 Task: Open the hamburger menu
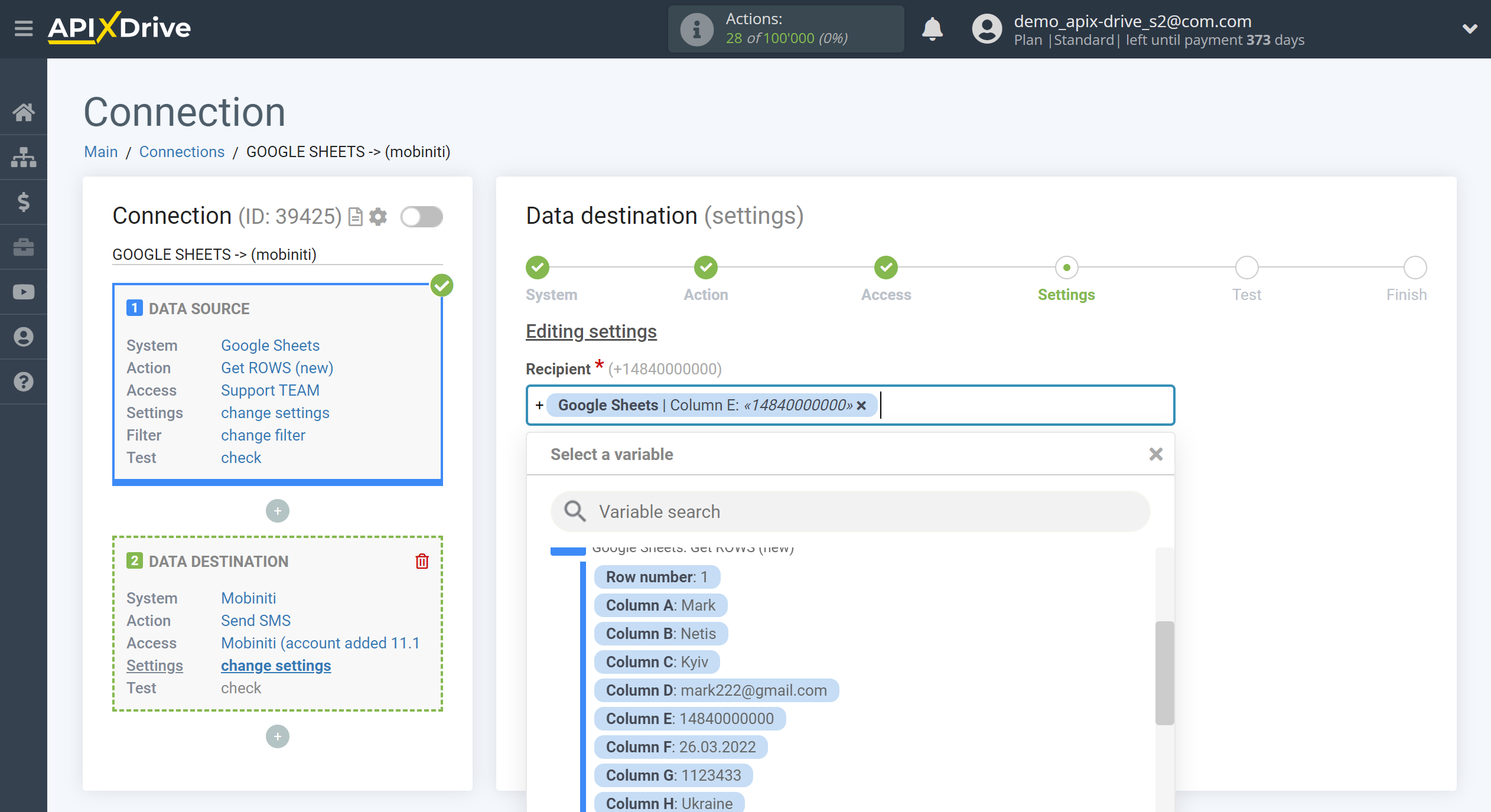(24, 28)
